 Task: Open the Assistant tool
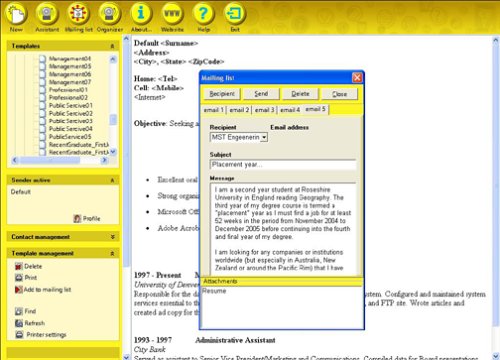coord(47,14)
